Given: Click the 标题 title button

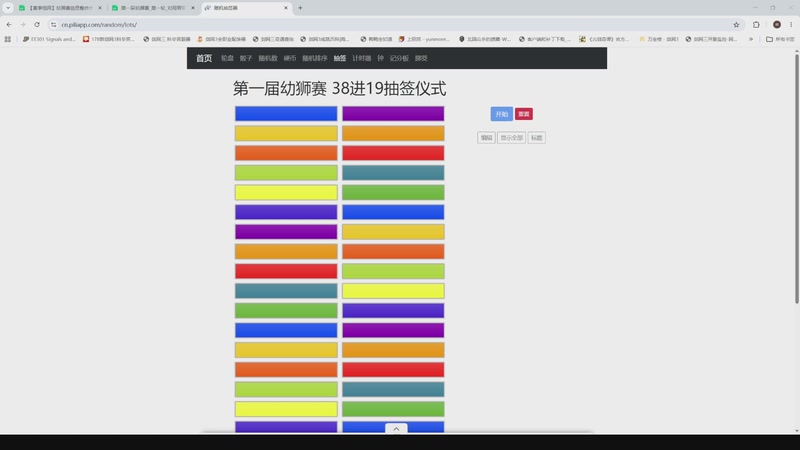Looking at the screenshot, I should pyautogui.click(x=537, y=138).
